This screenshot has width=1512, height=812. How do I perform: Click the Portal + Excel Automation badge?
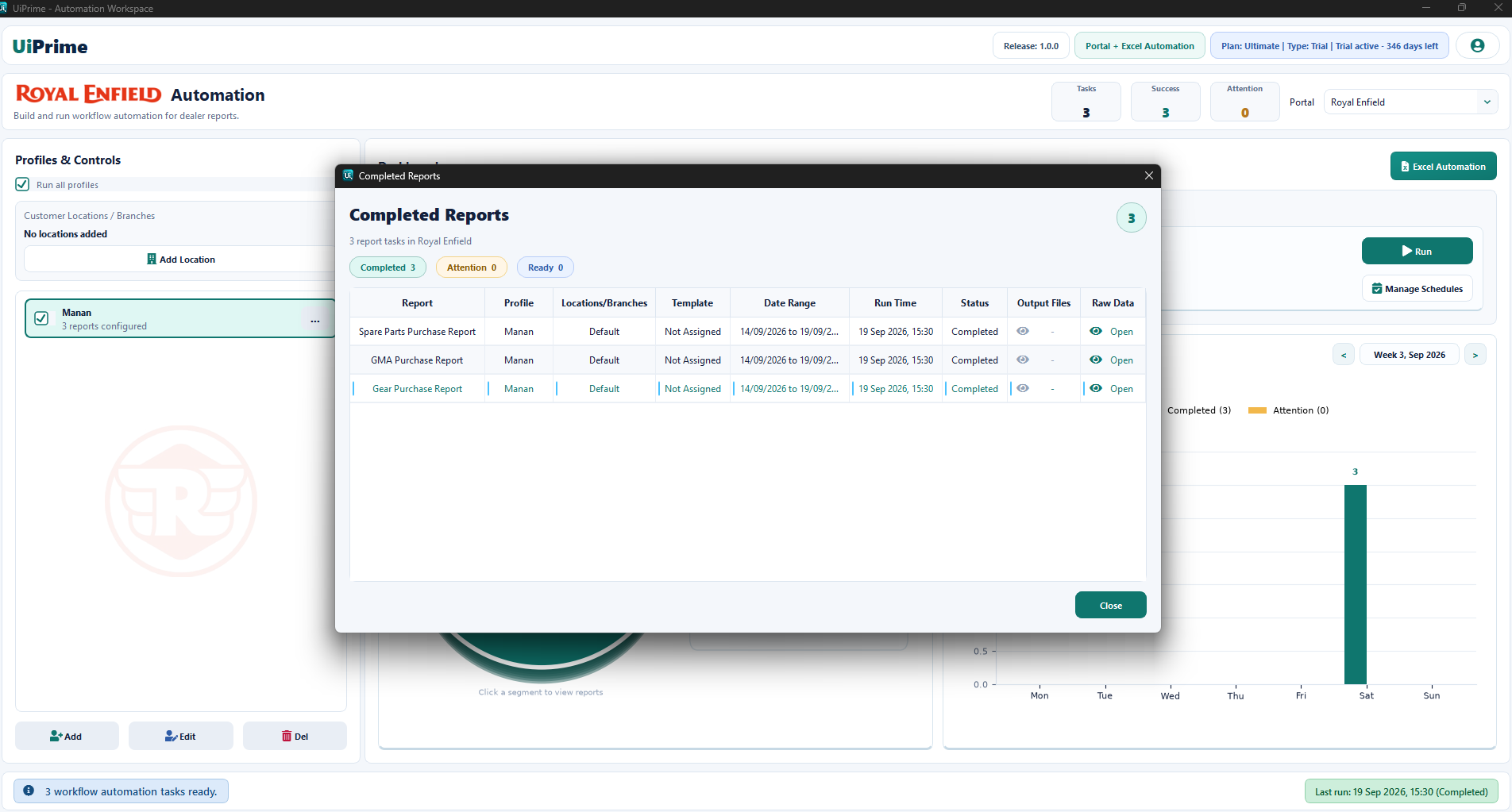point(1140,46)
